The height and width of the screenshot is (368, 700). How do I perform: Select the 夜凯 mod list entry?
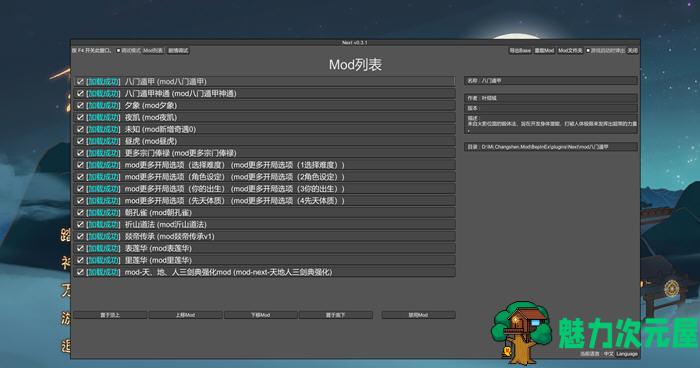tap(264, 117)
